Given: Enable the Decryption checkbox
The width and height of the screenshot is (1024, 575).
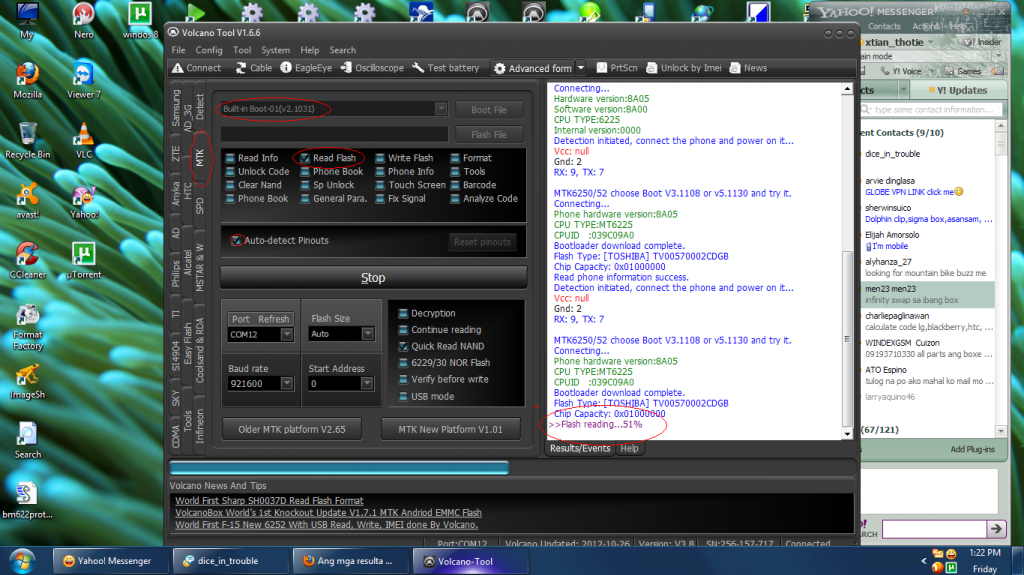Looking at the screenshot, I should click(403, 314).
